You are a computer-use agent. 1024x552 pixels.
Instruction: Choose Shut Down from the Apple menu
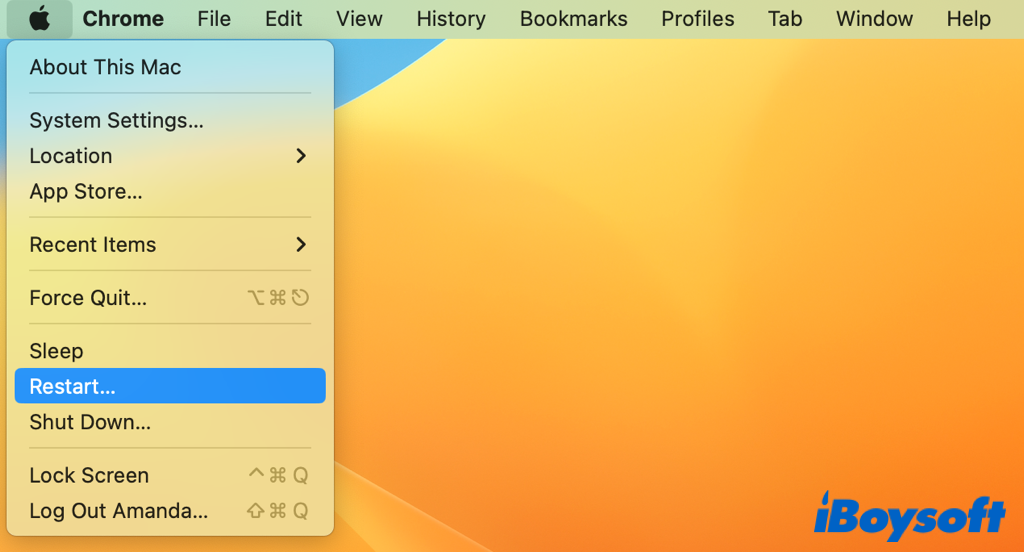(x=90, y=422)
